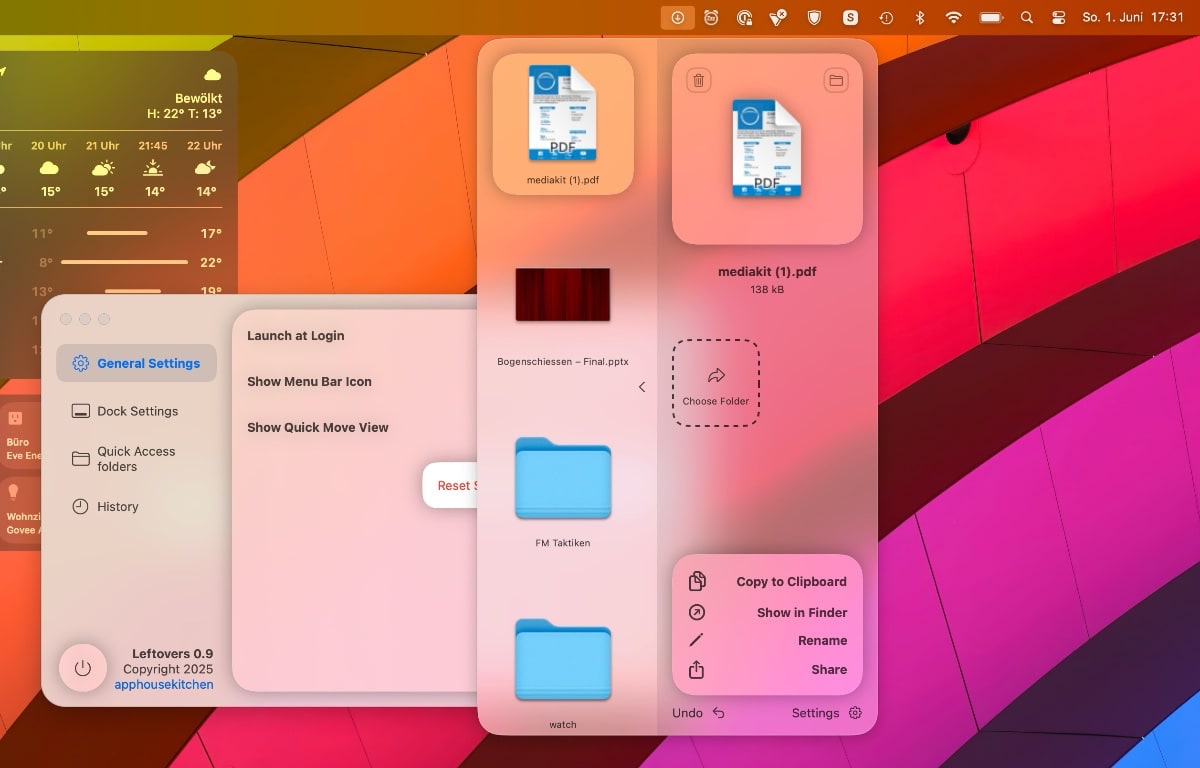Viewport: 1200px width, 768px height.
Task: Open Settings via the gear icon
Action: tap(855, 713)
